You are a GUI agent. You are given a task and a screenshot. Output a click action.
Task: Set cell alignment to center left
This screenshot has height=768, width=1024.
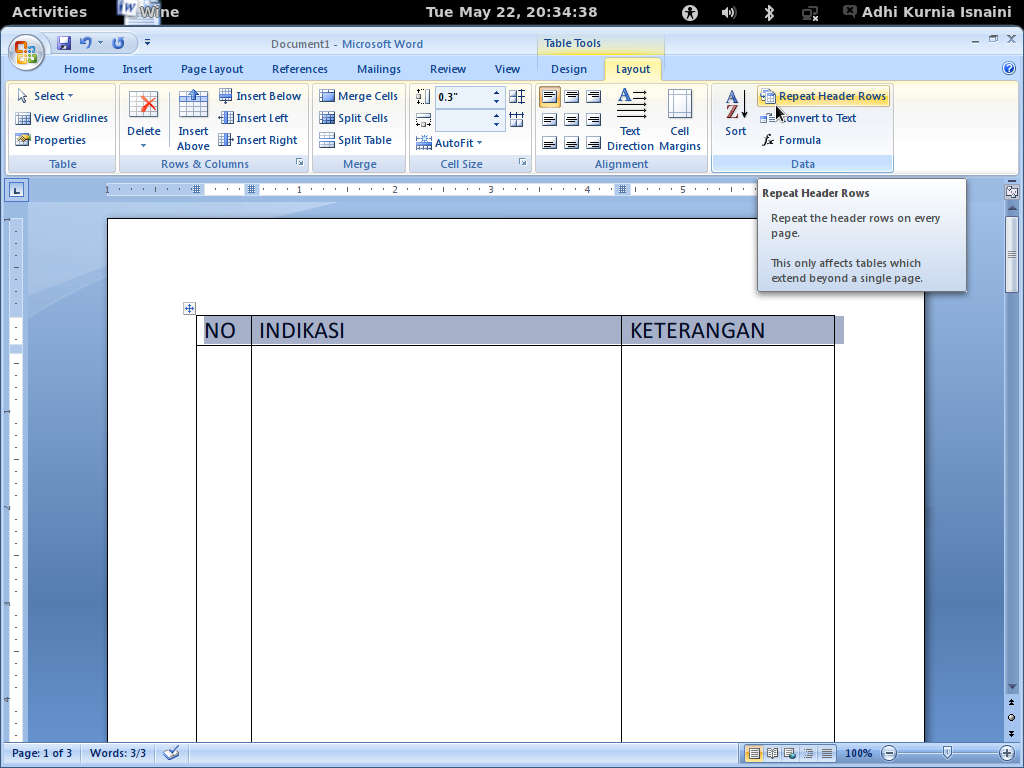pyautogui.click(x=549, y=120)
